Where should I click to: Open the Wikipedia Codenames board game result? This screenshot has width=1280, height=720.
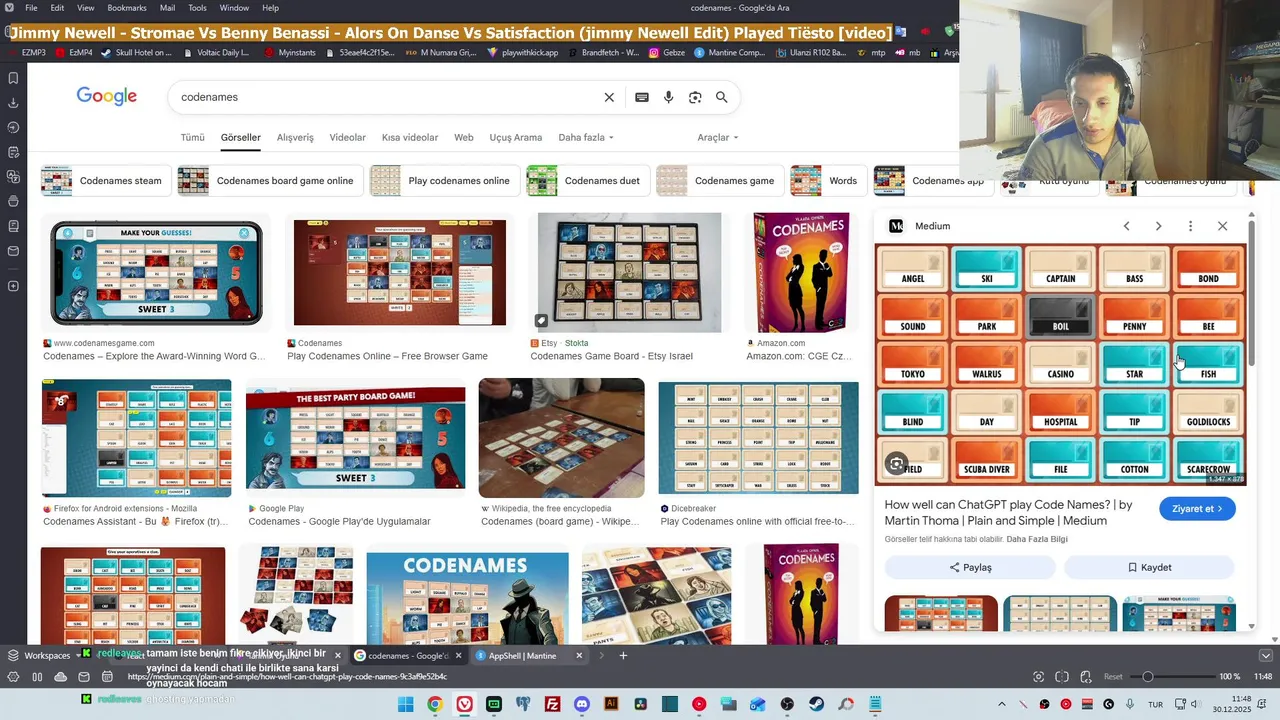pos(562,438)
